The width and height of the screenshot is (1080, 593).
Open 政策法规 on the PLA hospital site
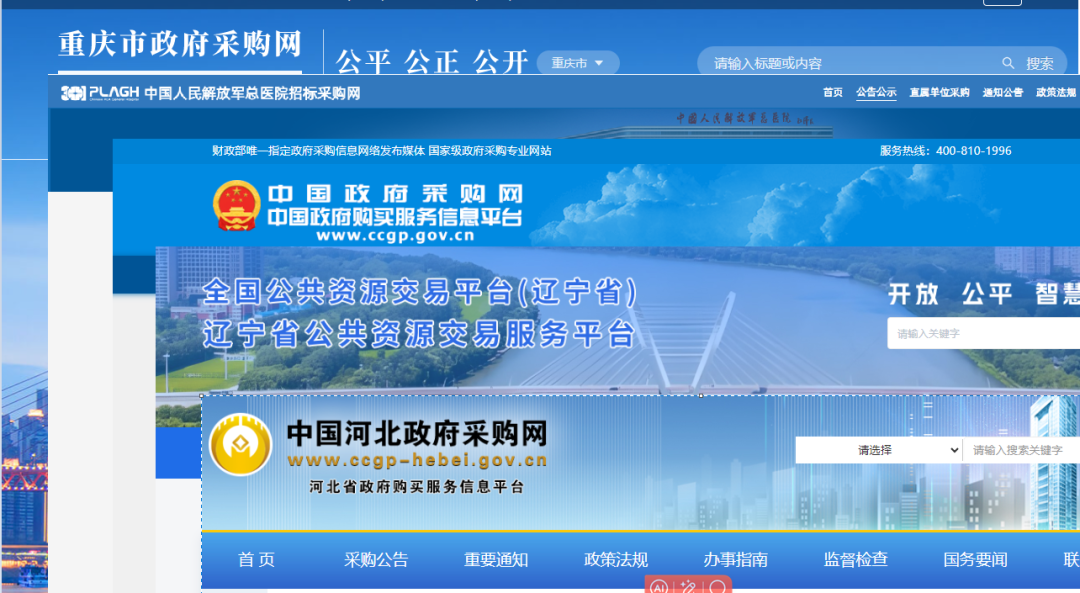[x=1056, y=92]
